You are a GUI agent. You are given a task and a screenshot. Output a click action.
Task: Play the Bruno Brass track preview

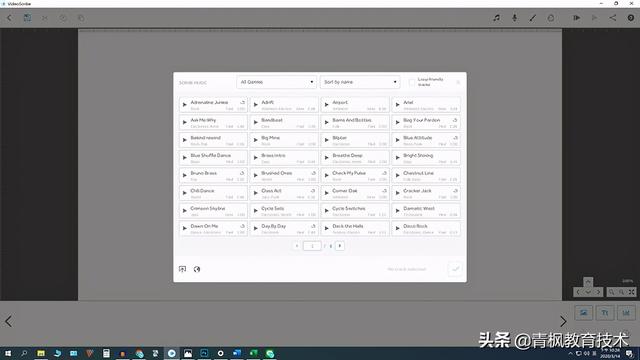coord(184,175)
